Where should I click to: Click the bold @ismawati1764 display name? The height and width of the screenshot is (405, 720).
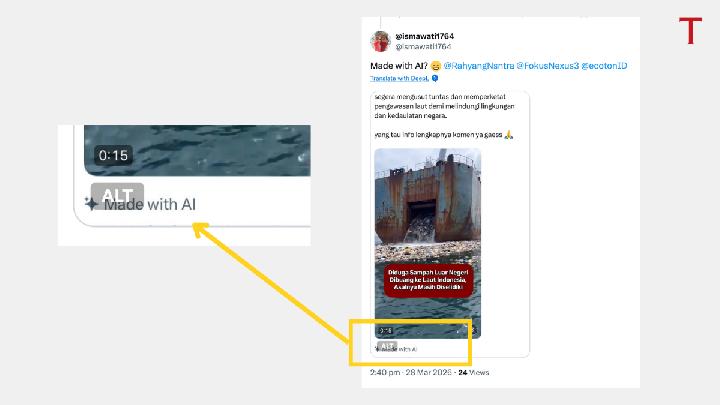(x=425, y=36)
